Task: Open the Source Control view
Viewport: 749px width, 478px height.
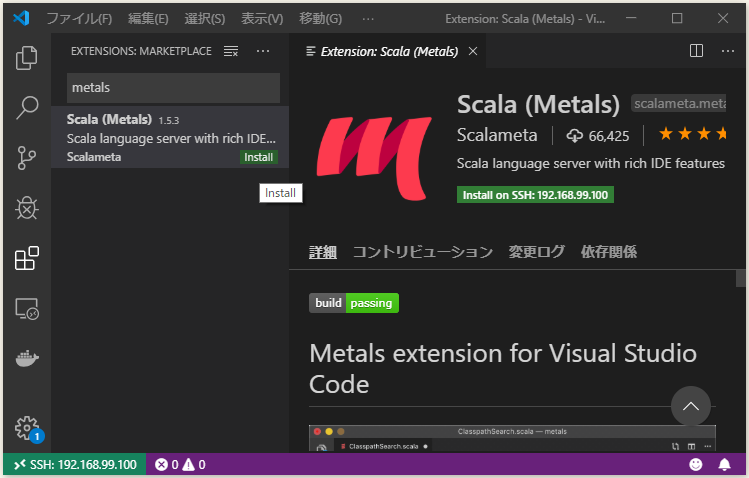Action: [x=27, y=158]
